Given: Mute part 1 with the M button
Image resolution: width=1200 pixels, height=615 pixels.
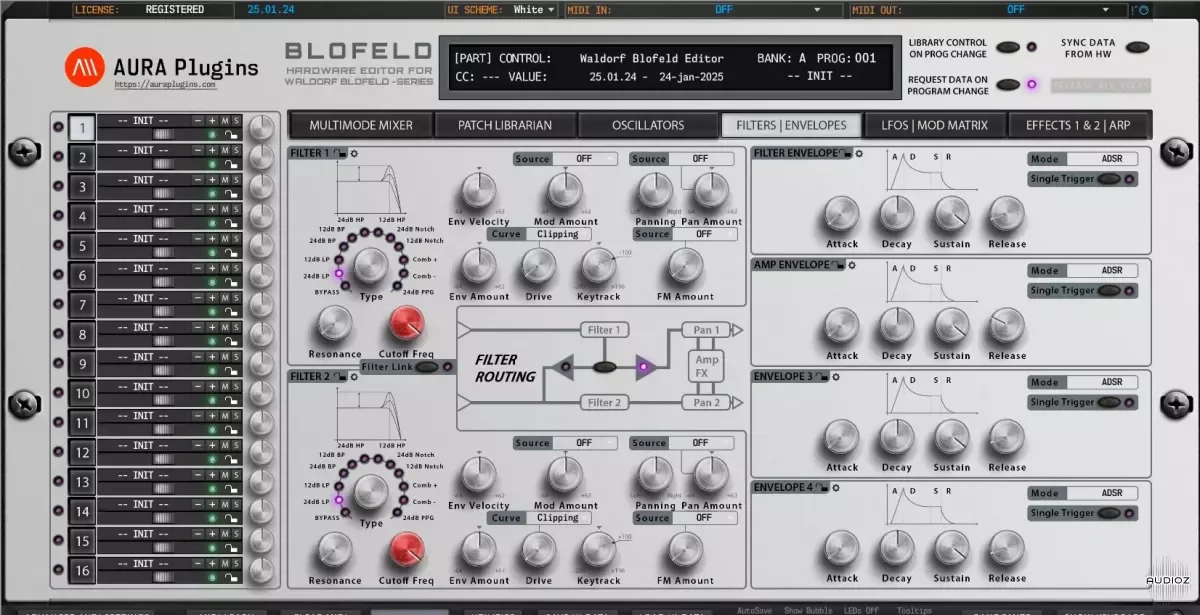Looking at the screenshot, I should click(225, 121).
